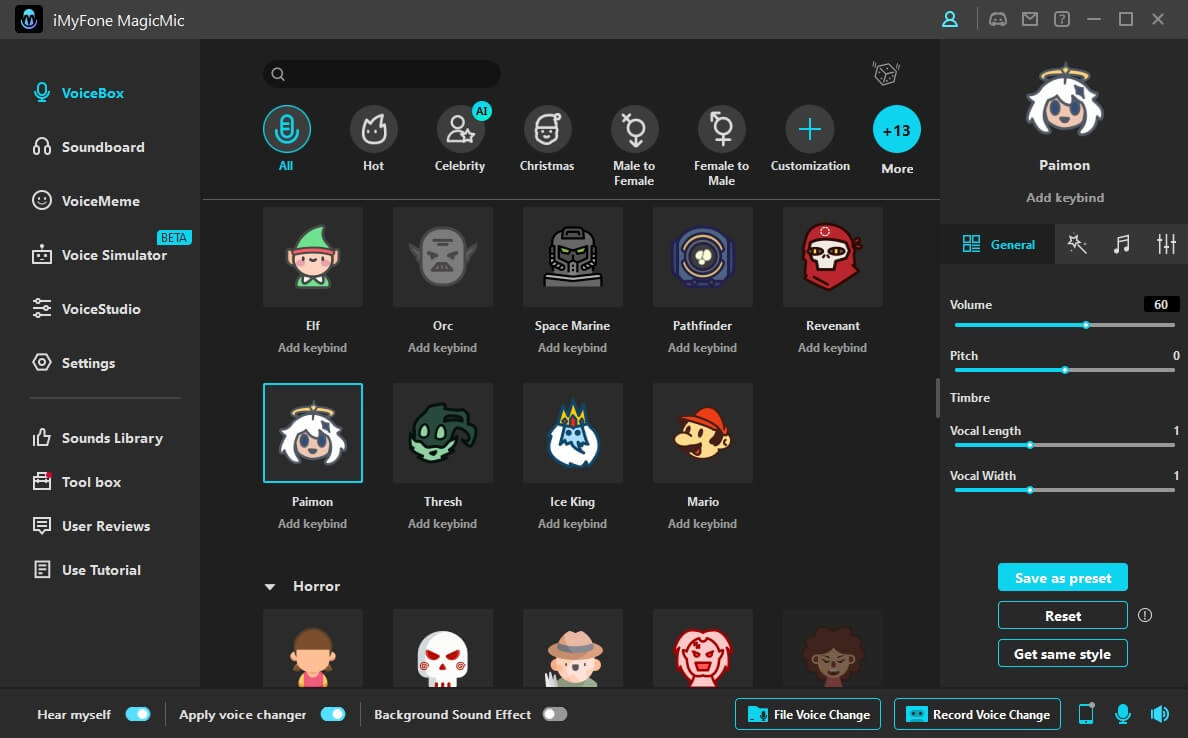
Task: Click the Volume value box showing 60
Action: [x=1161, y=305]
